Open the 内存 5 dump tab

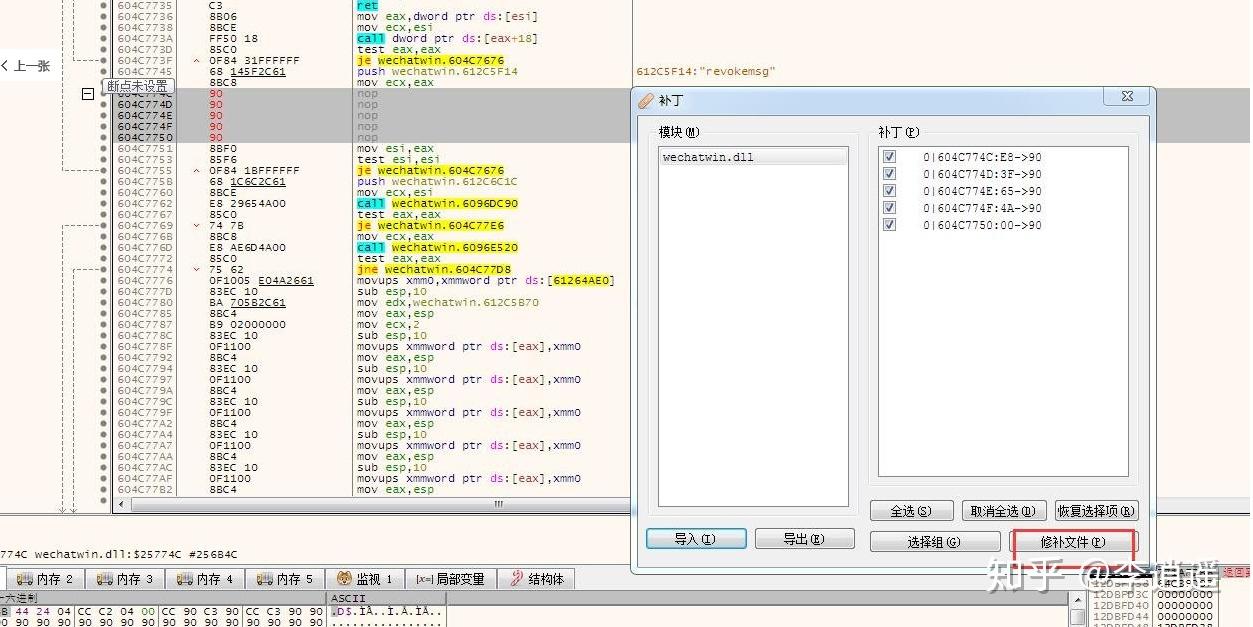tap(286, 579)
